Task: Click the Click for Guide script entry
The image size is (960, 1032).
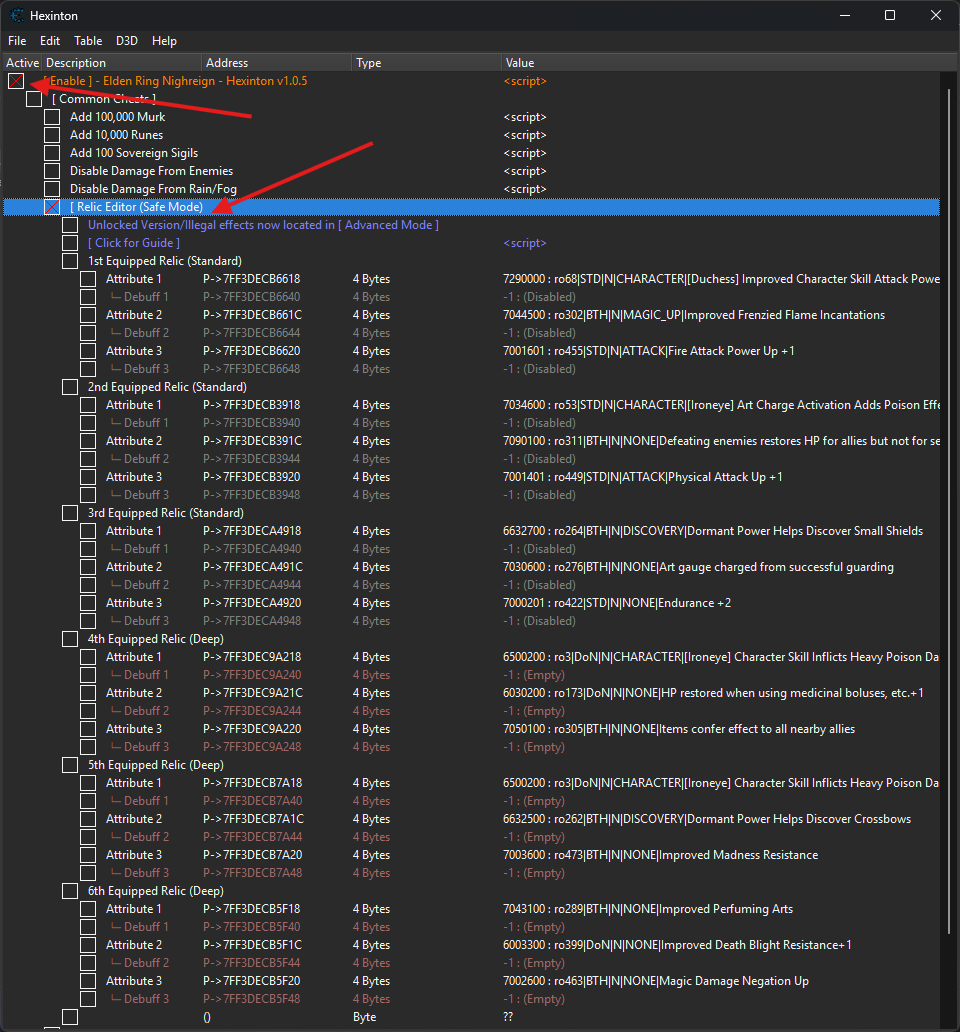Action: pyautogui.click(x=133, y=243)
